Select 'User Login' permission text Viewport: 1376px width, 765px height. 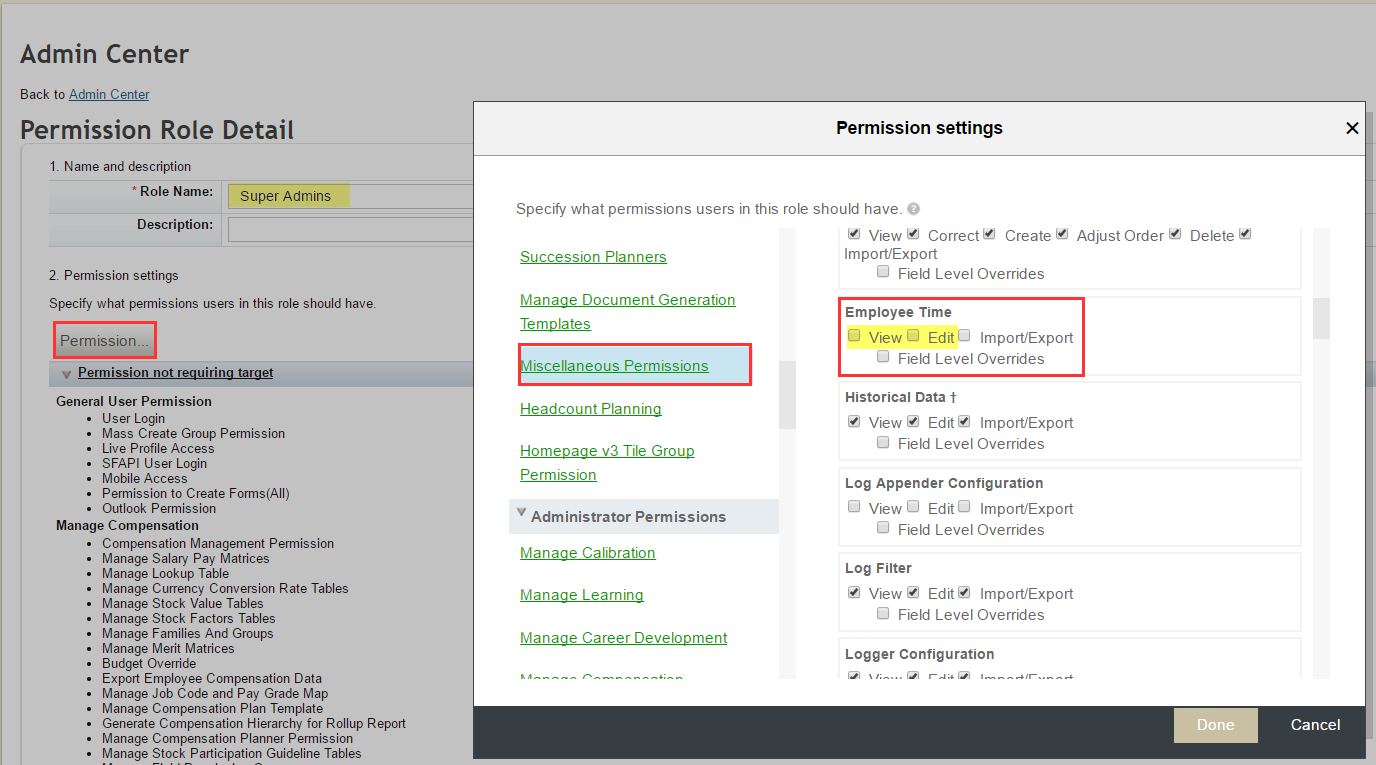[x=133, y=419]
